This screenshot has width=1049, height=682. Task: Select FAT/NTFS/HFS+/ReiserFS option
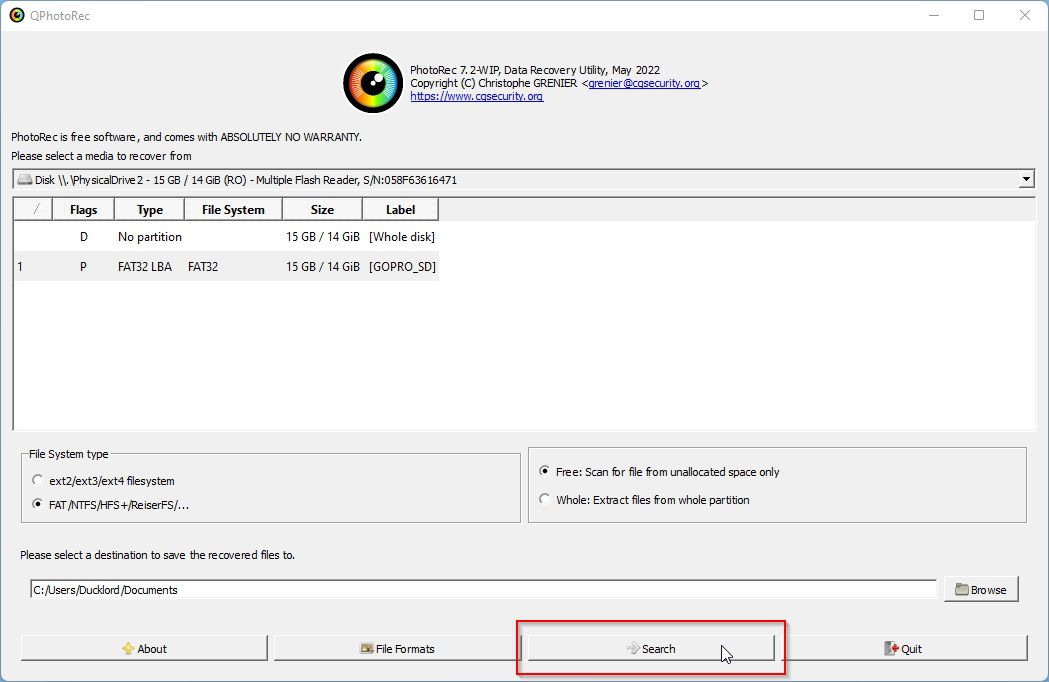(110, 505)
